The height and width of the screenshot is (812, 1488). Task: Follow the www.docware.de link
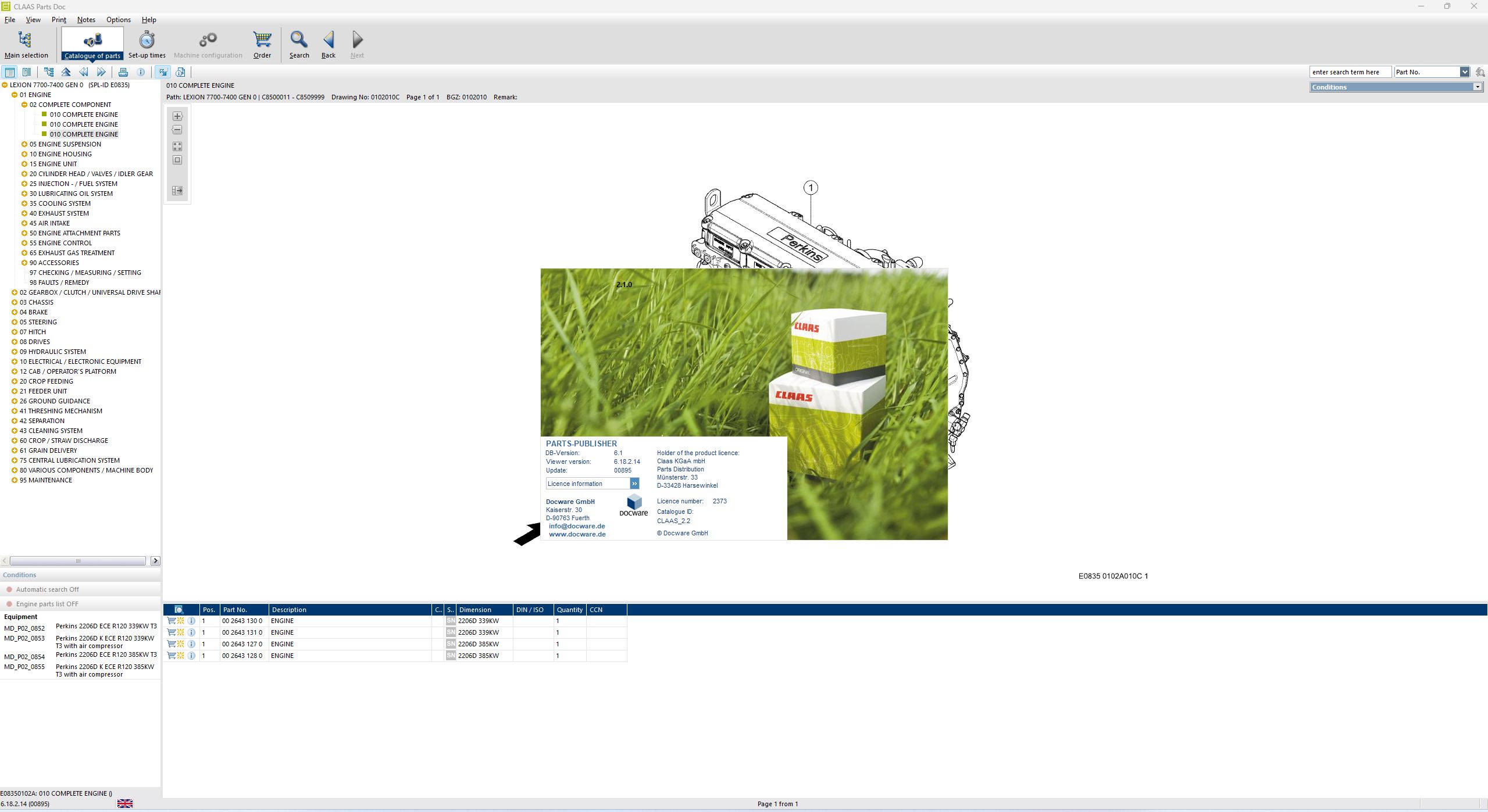[576, 534]
